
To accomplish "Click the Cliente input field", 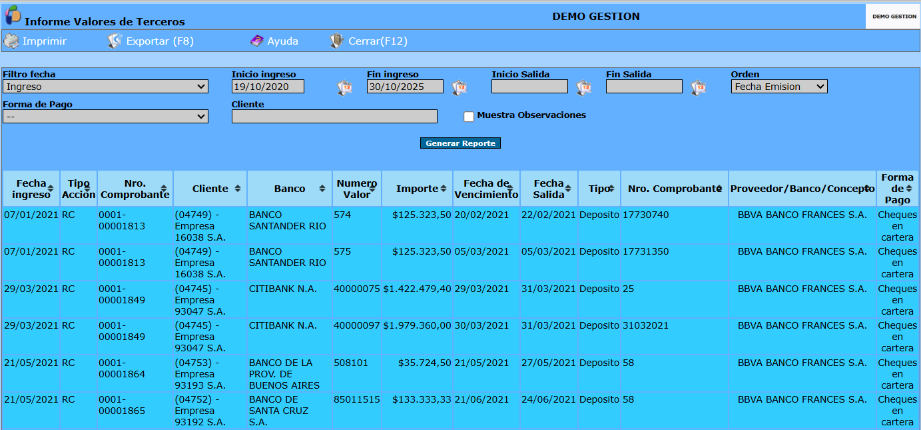I will [335, 116].
